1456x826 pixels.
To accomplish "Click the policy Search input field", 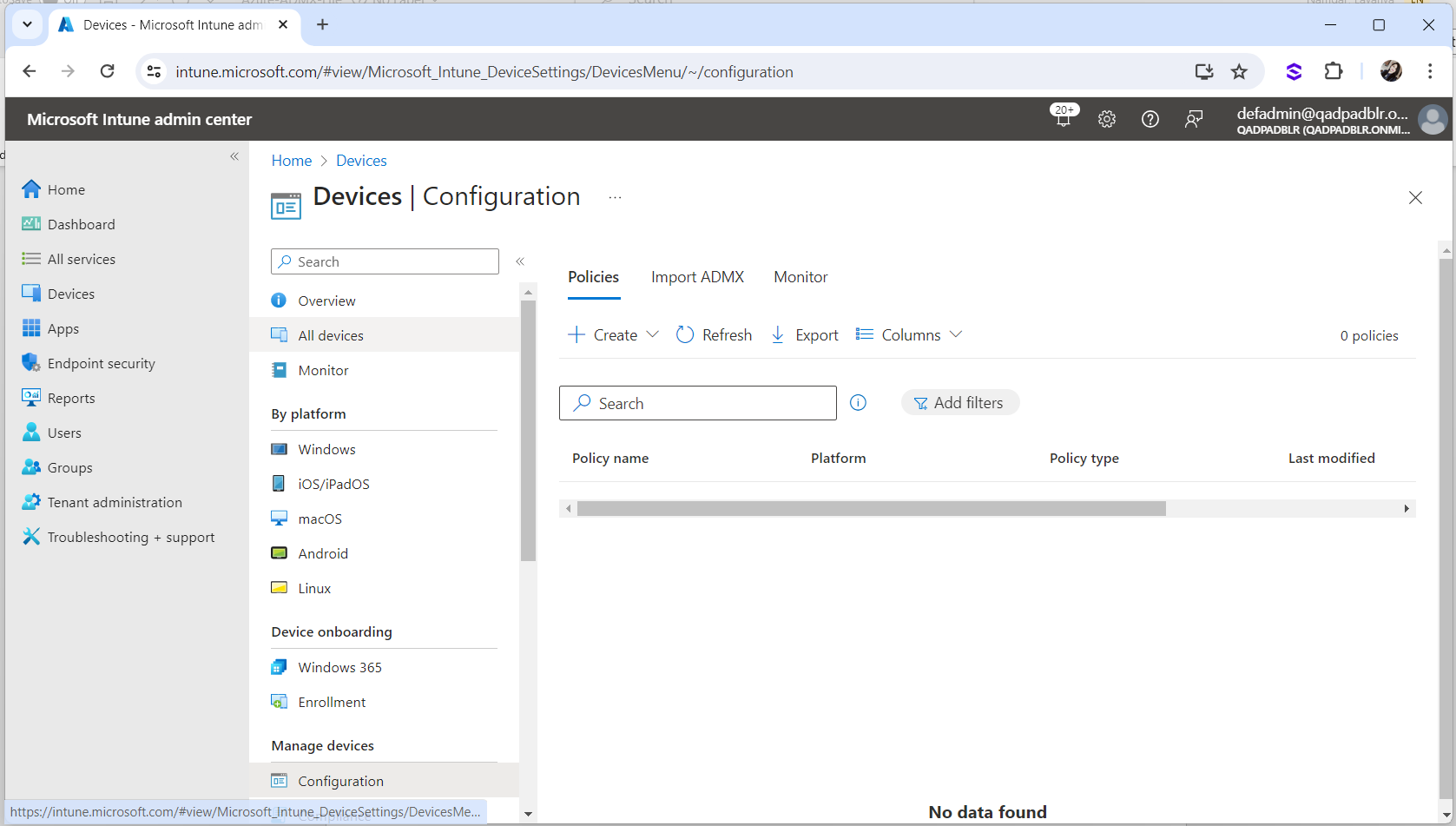I will pos(698,403).
